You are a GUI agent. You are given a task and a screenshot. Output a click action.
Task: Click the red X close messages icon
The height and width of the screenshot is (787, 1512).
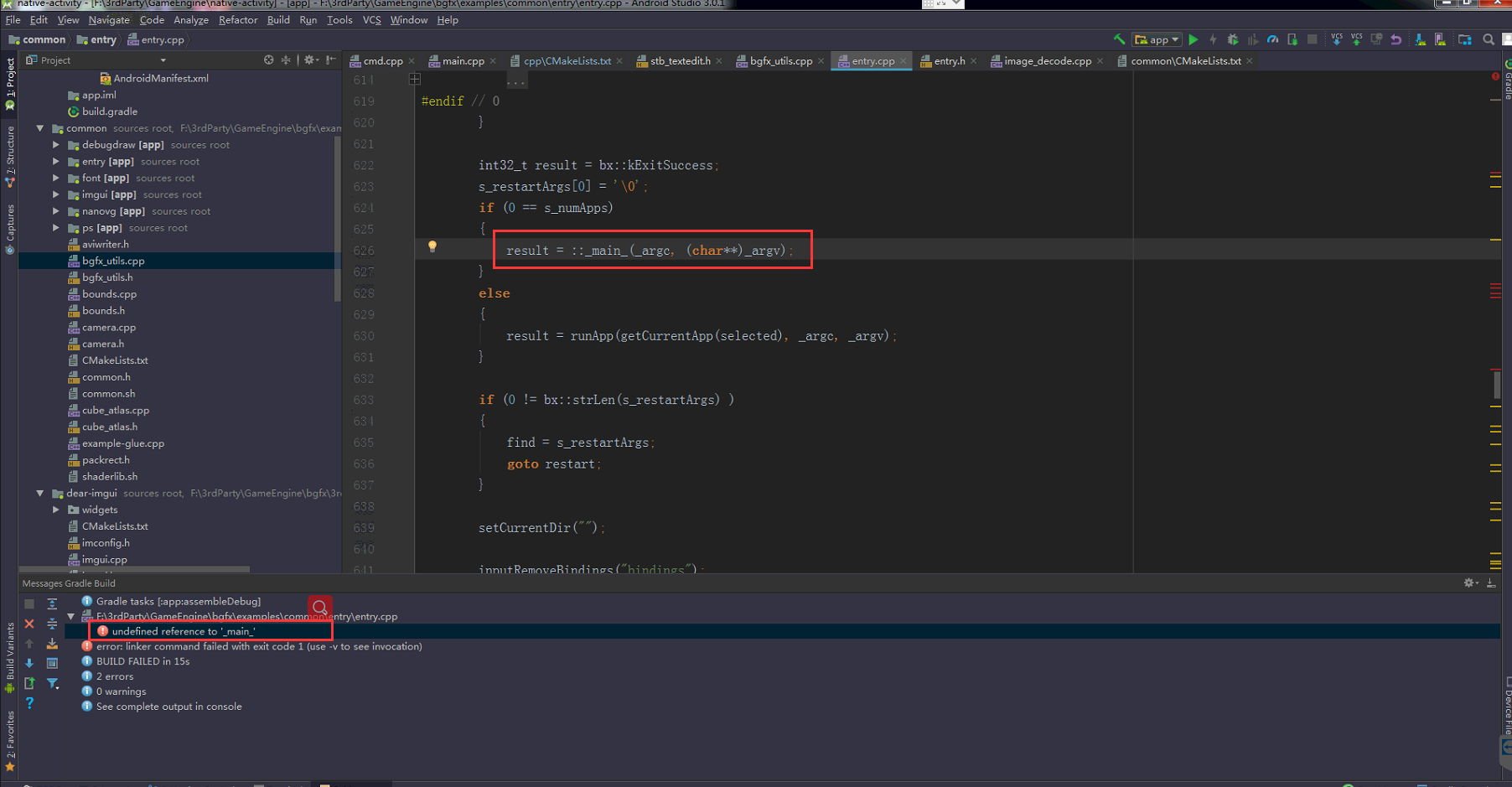[29, 624]
